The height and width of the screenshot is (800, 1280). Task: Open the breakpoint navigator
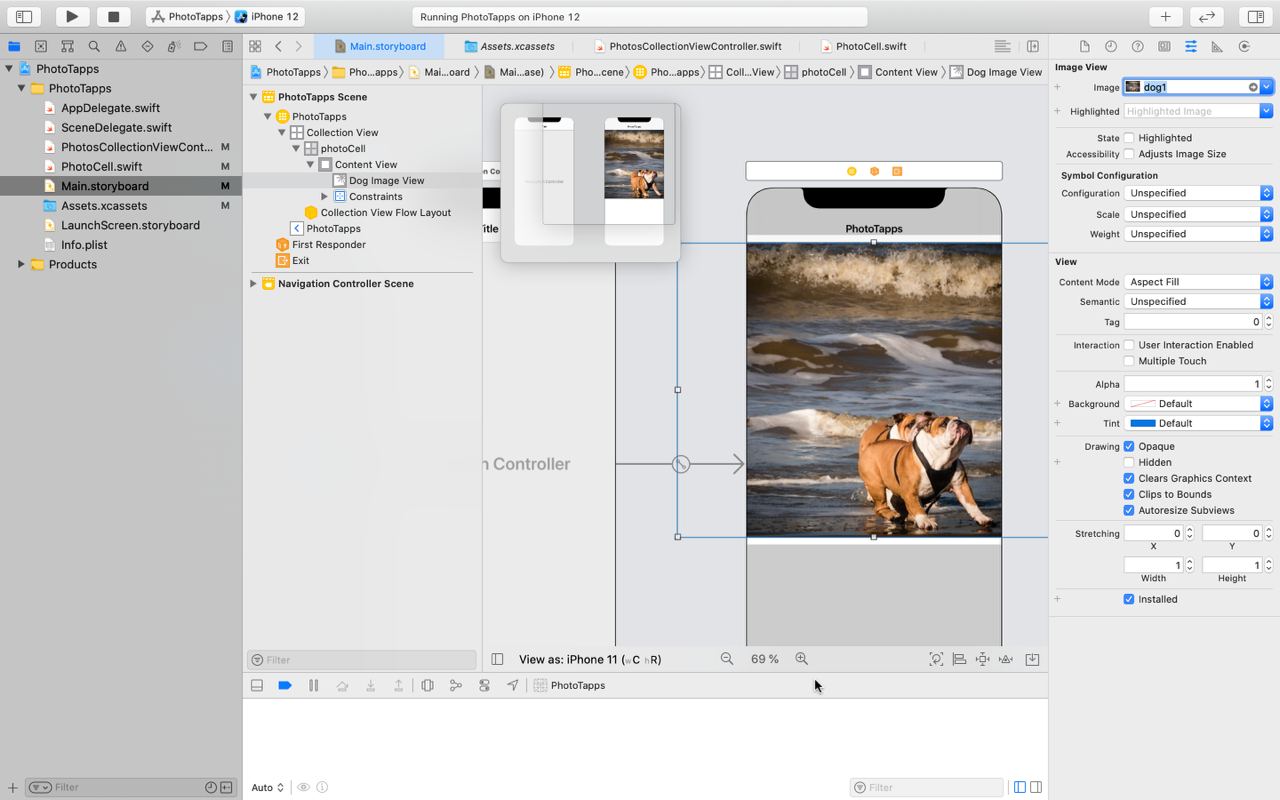pyautogui.click(x=201, y=46)
